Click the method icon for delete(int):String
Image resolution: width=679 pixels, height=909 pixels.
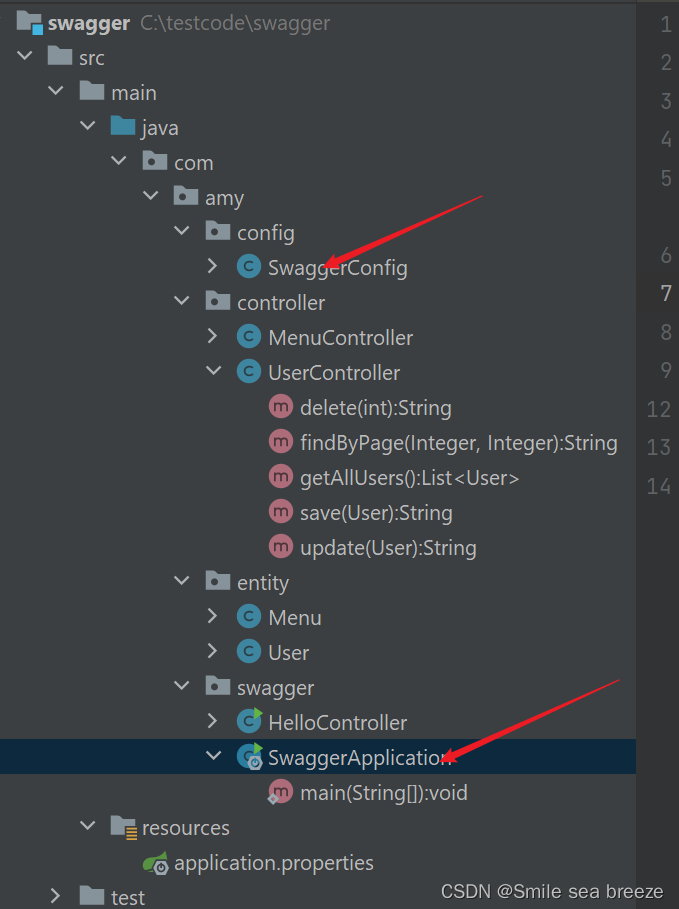point(281,407)
